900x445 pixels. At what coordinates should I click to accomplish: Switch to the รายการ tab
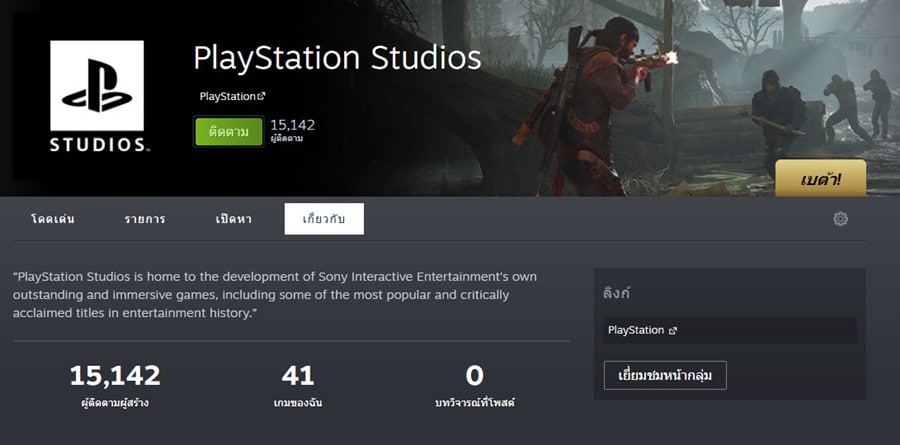coord(145,219)
